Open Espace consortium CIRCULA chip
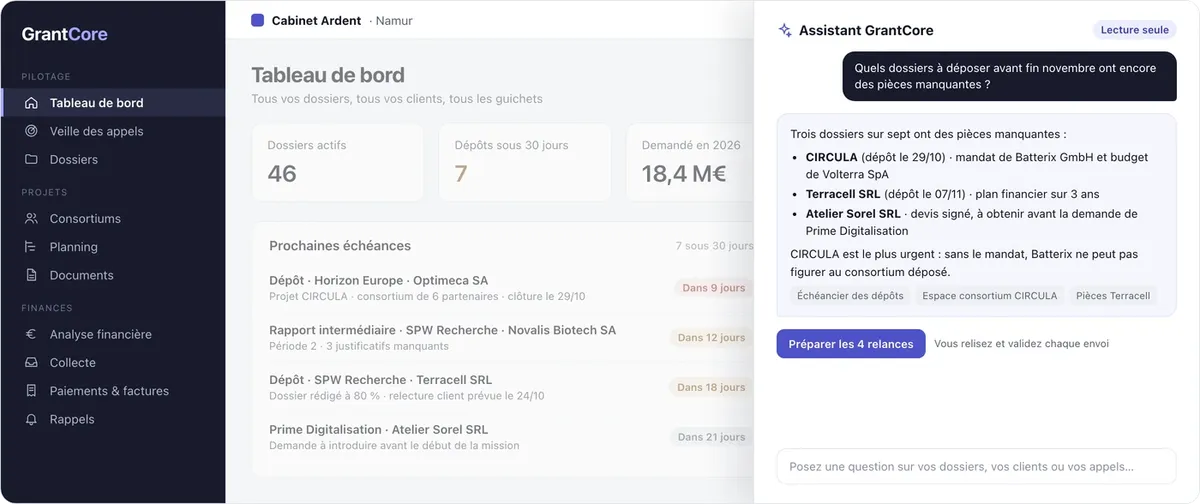 [x=989, y=296]
